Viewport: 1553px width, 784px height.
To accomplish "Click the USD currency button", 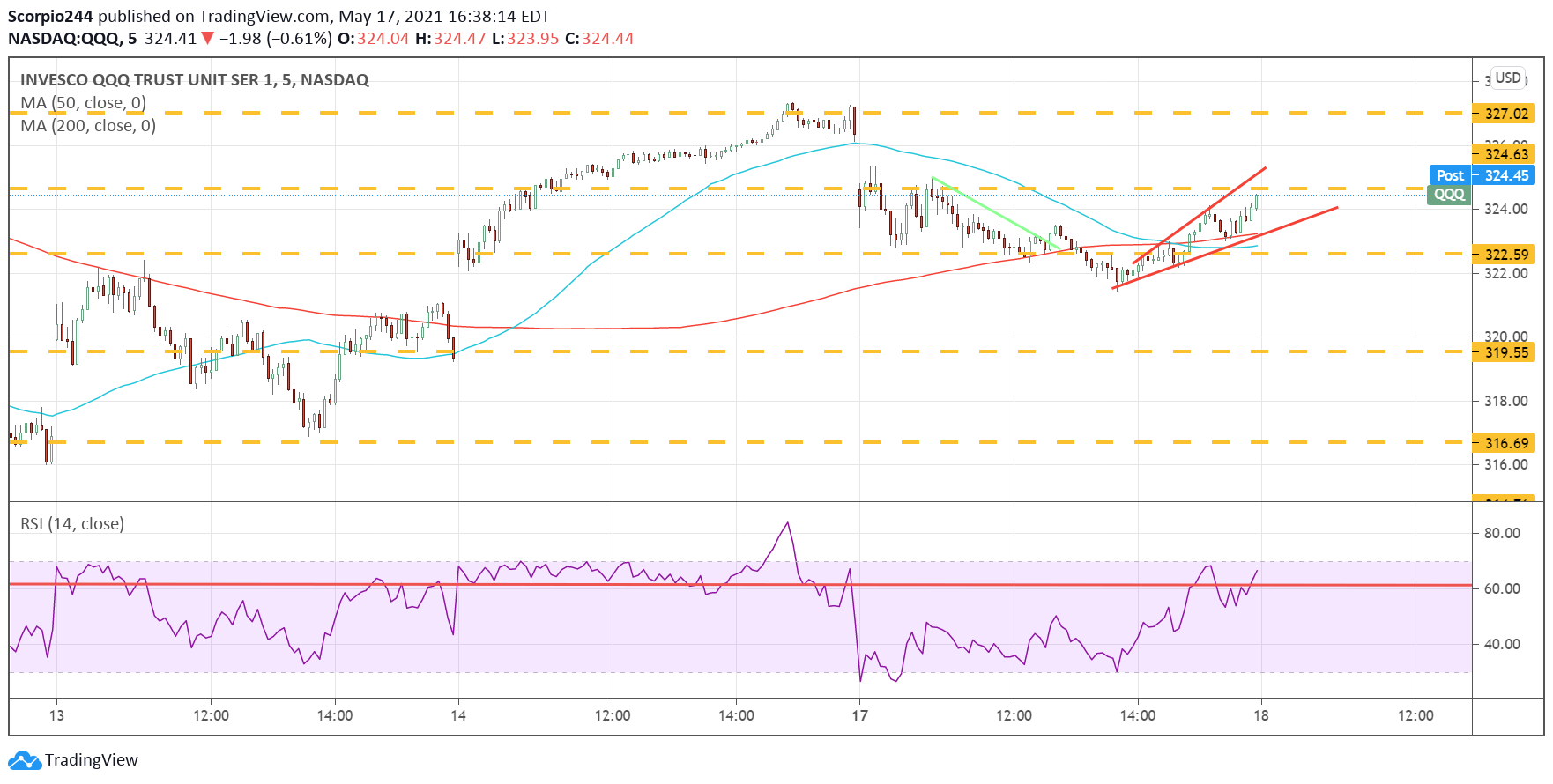I will point(1508,78).
